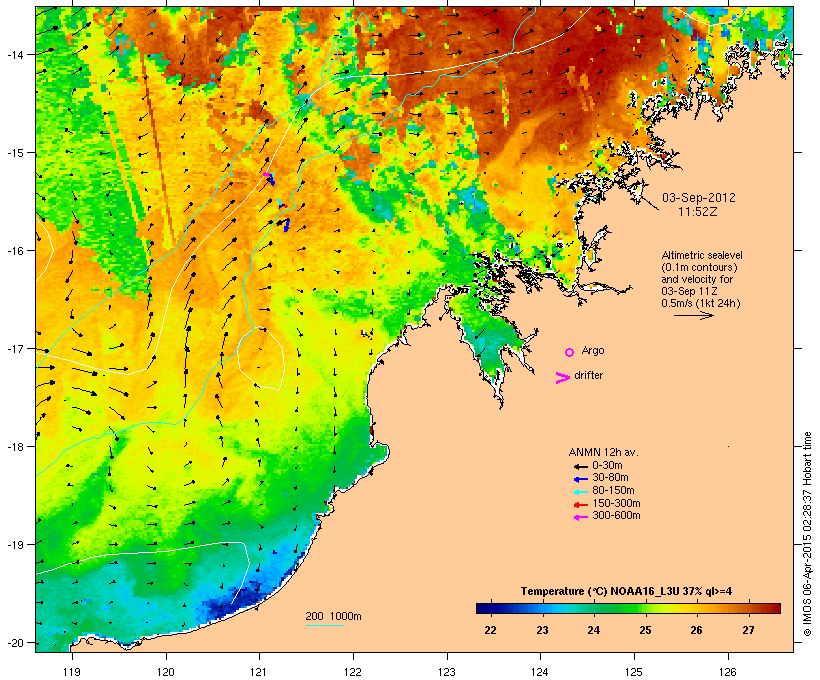The image size is (820, 680).
Task: Click the 'Temperature (°C) NOAA16_L3U' colorbar title
Action: (x=599, y=592)
